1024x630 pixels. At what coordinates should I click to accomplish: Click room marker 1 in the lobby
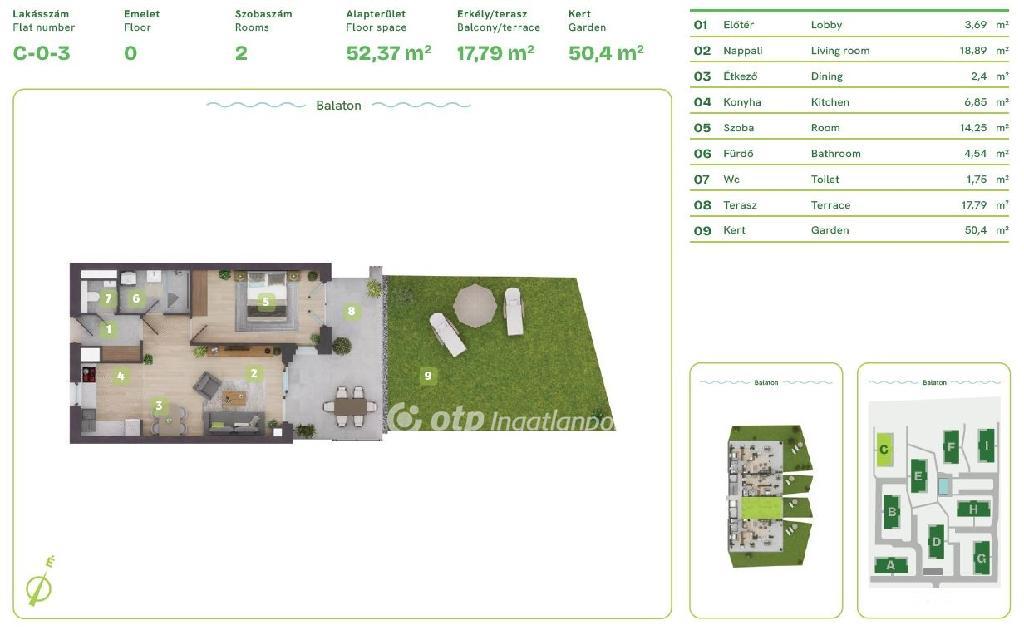click(x=109, y=329)
